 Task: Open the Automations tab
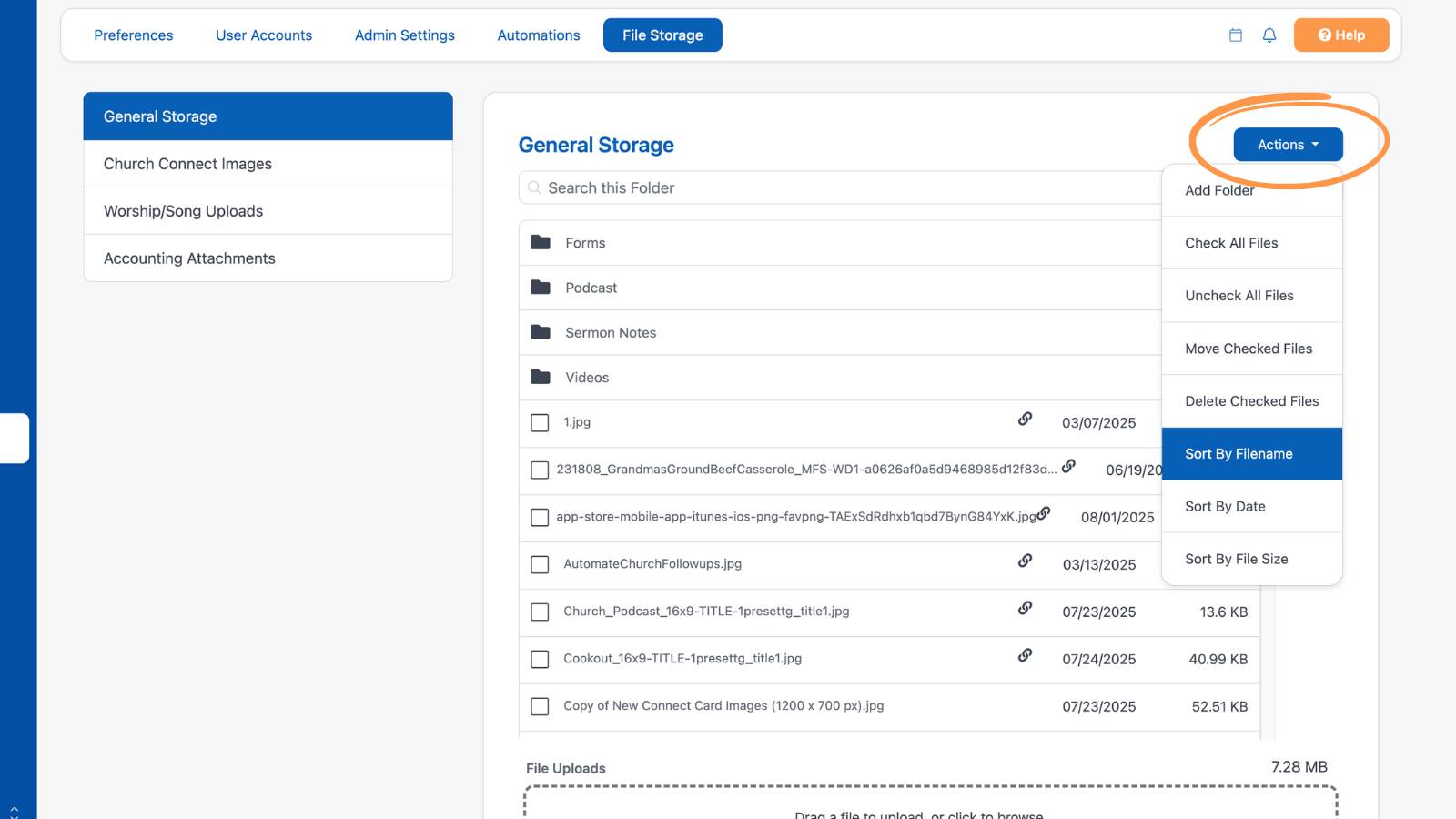tap(539, 35)
